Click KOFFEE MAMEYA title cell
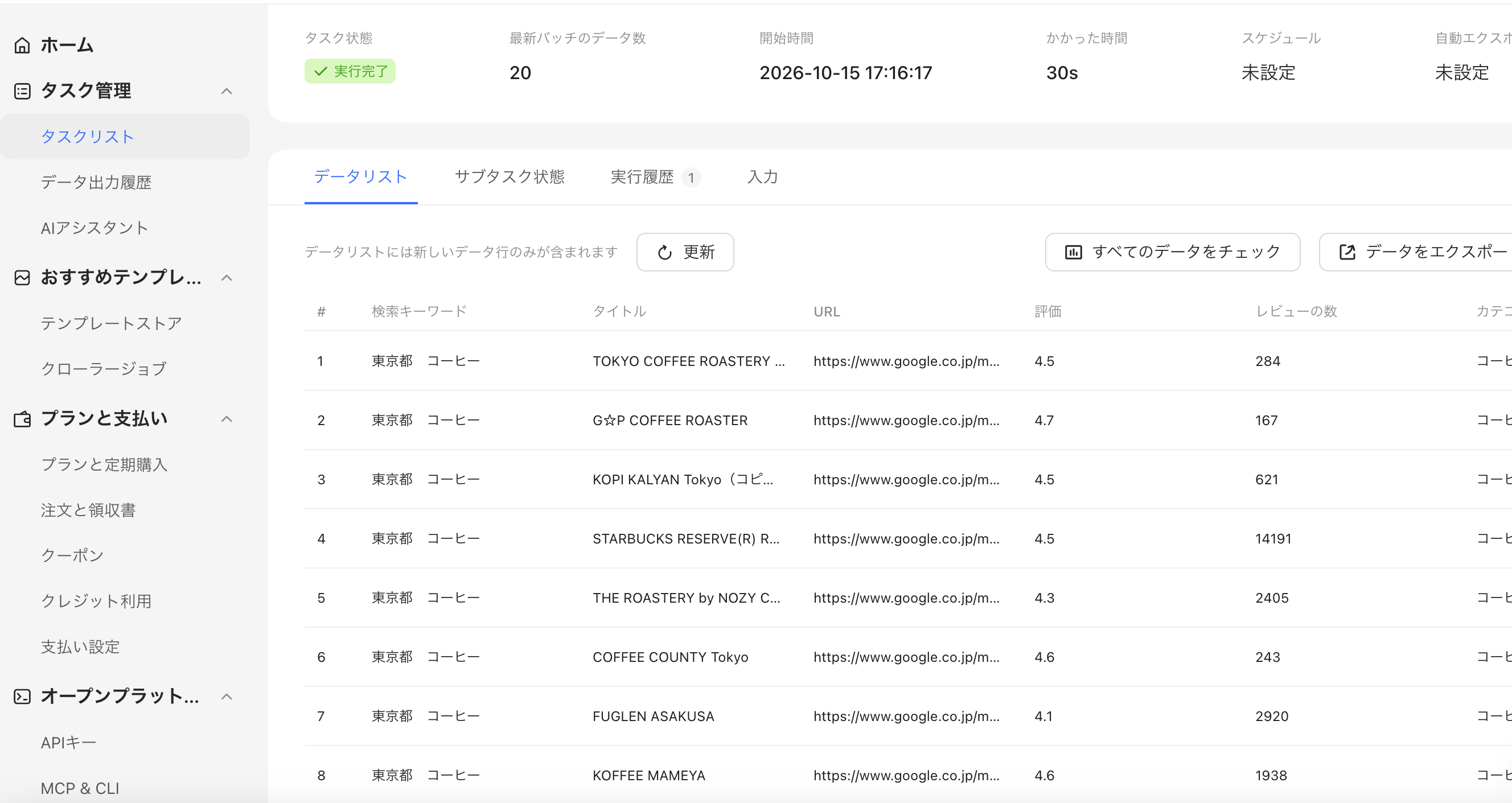The width and height of the screenshot is (1512, 803). 648,776
